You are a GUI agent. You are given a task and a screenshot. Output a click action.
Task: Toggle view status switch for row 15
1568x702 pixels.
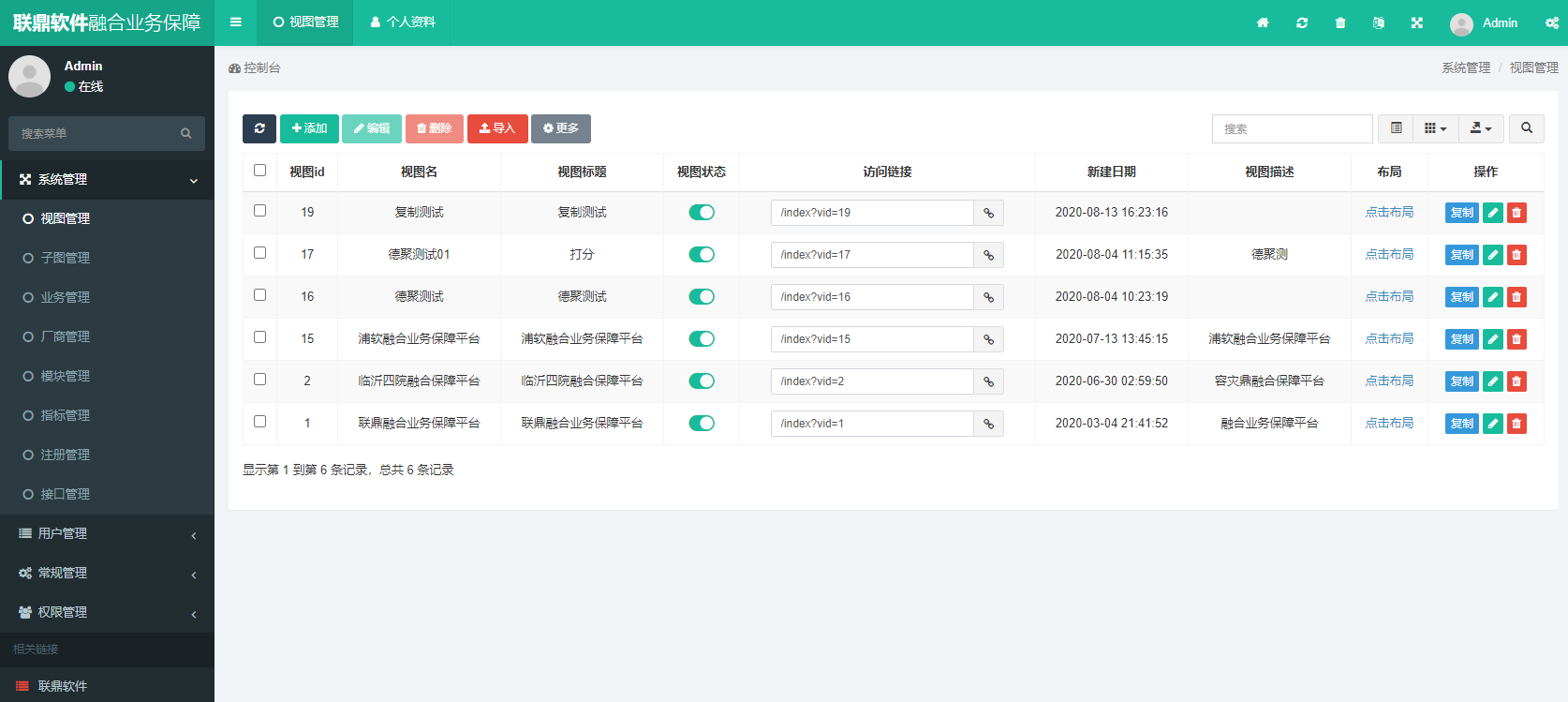(702, 339)
